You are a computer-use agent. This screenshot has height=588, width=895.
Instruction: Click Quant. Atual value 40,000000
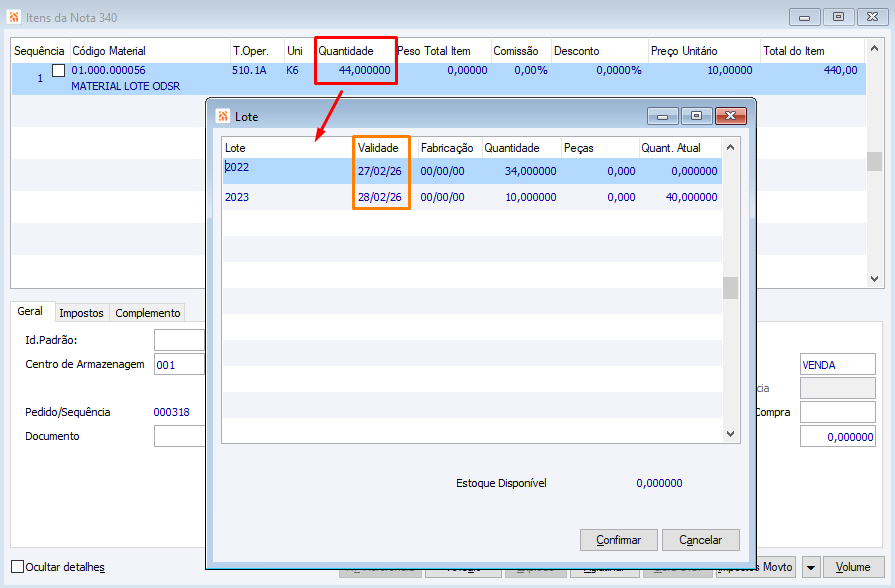click(691, 197)
